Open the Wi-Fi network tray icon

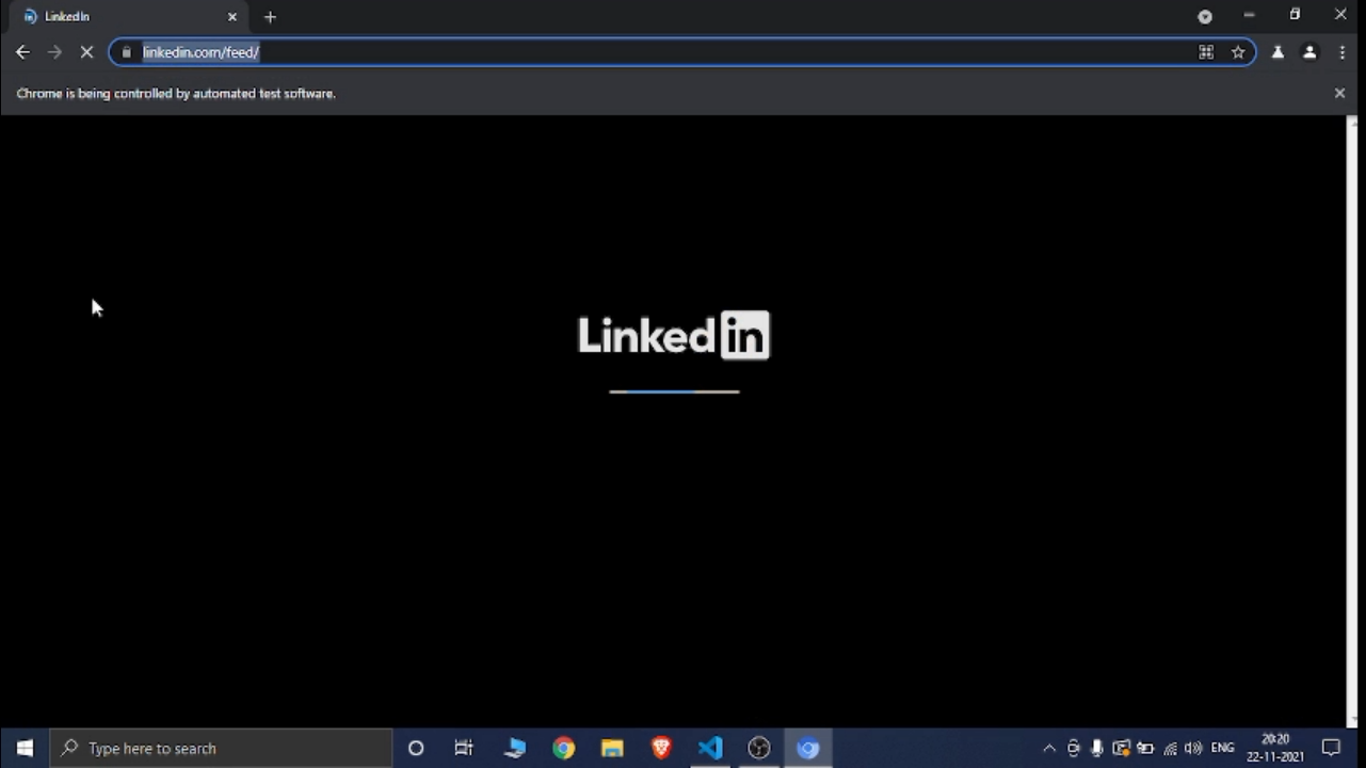[1170, 748]
